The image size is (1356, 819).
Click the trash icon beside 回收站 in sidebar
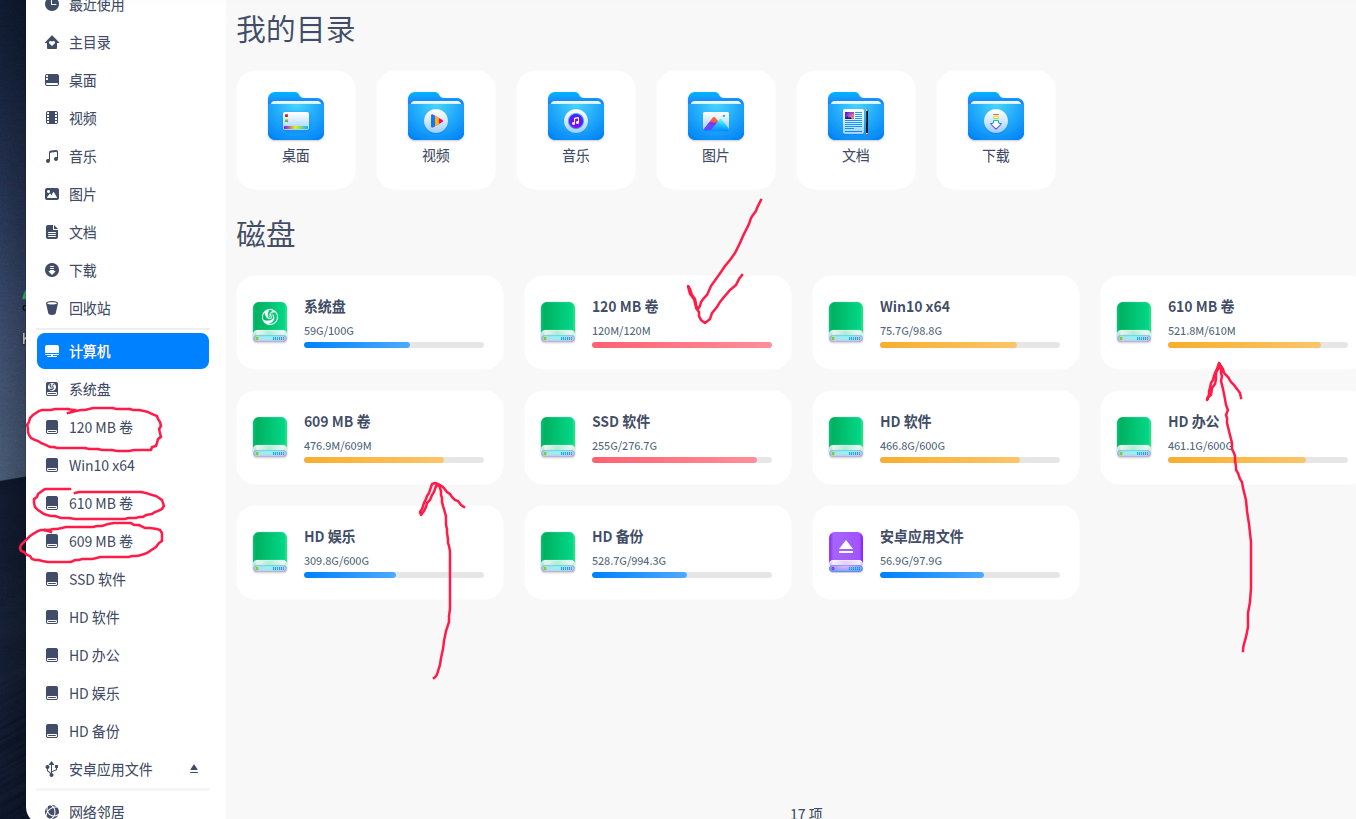click(52, 308)
